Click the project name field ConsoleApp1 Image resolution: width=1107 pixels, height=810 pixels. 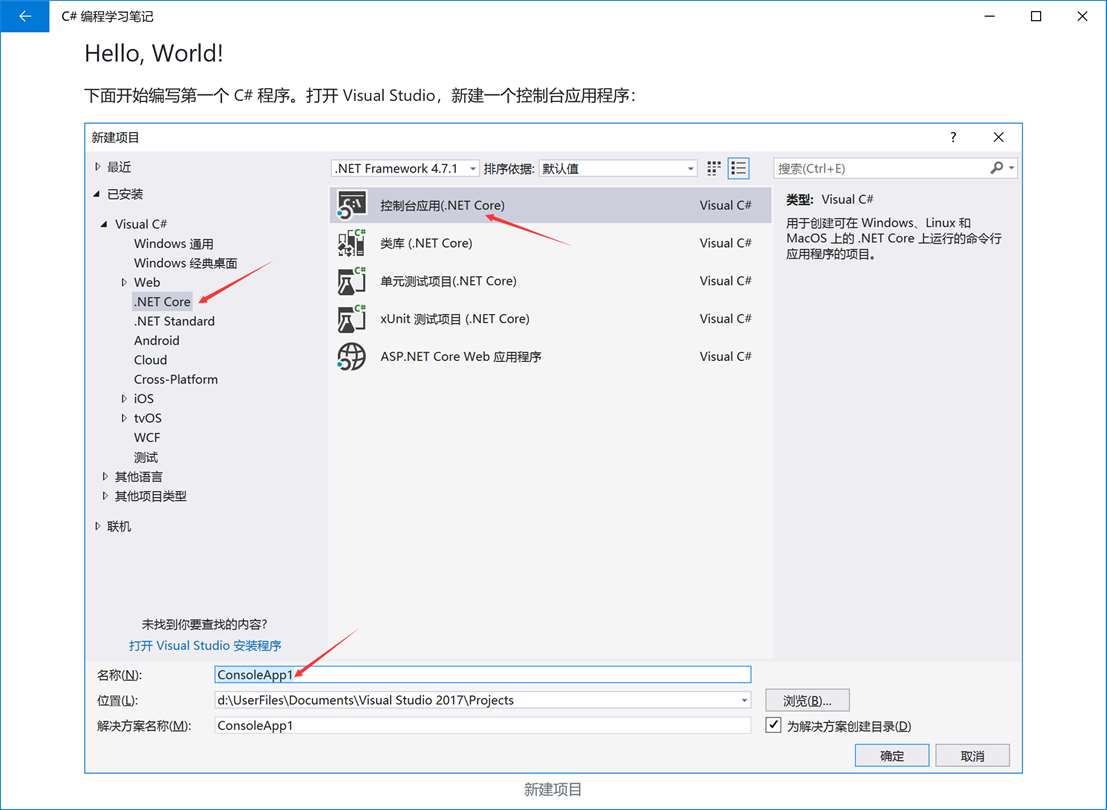(x=483, y=674)
